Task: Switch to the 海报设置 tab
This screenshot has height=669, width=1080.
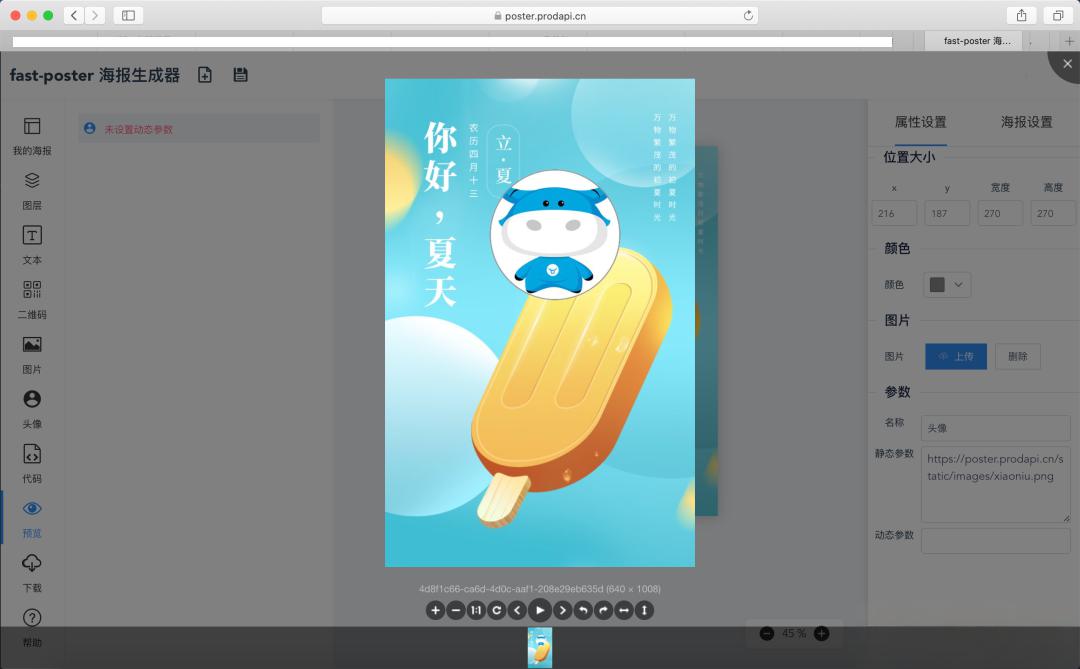Action: point(1026,123)
